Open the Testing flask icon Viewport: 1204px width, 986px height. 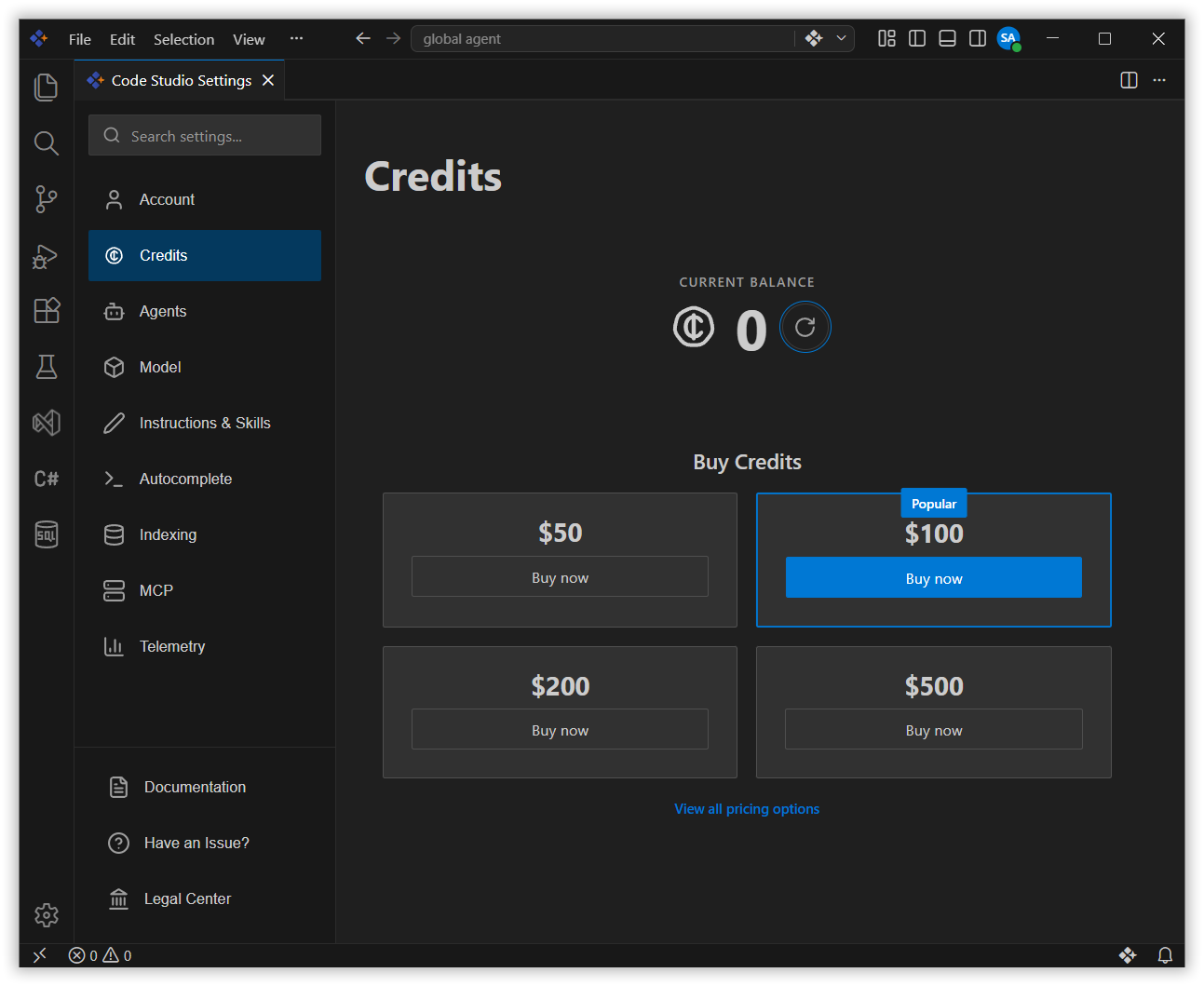[46, 367]
